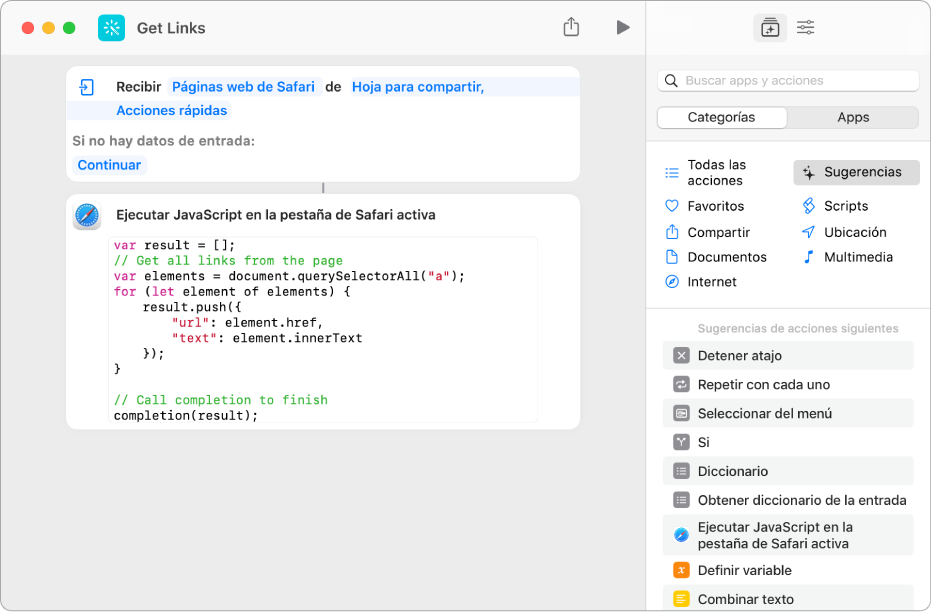Select the Favoritos category
The width and height of the screenshot is (931, 612).
(x=716, y=206)
